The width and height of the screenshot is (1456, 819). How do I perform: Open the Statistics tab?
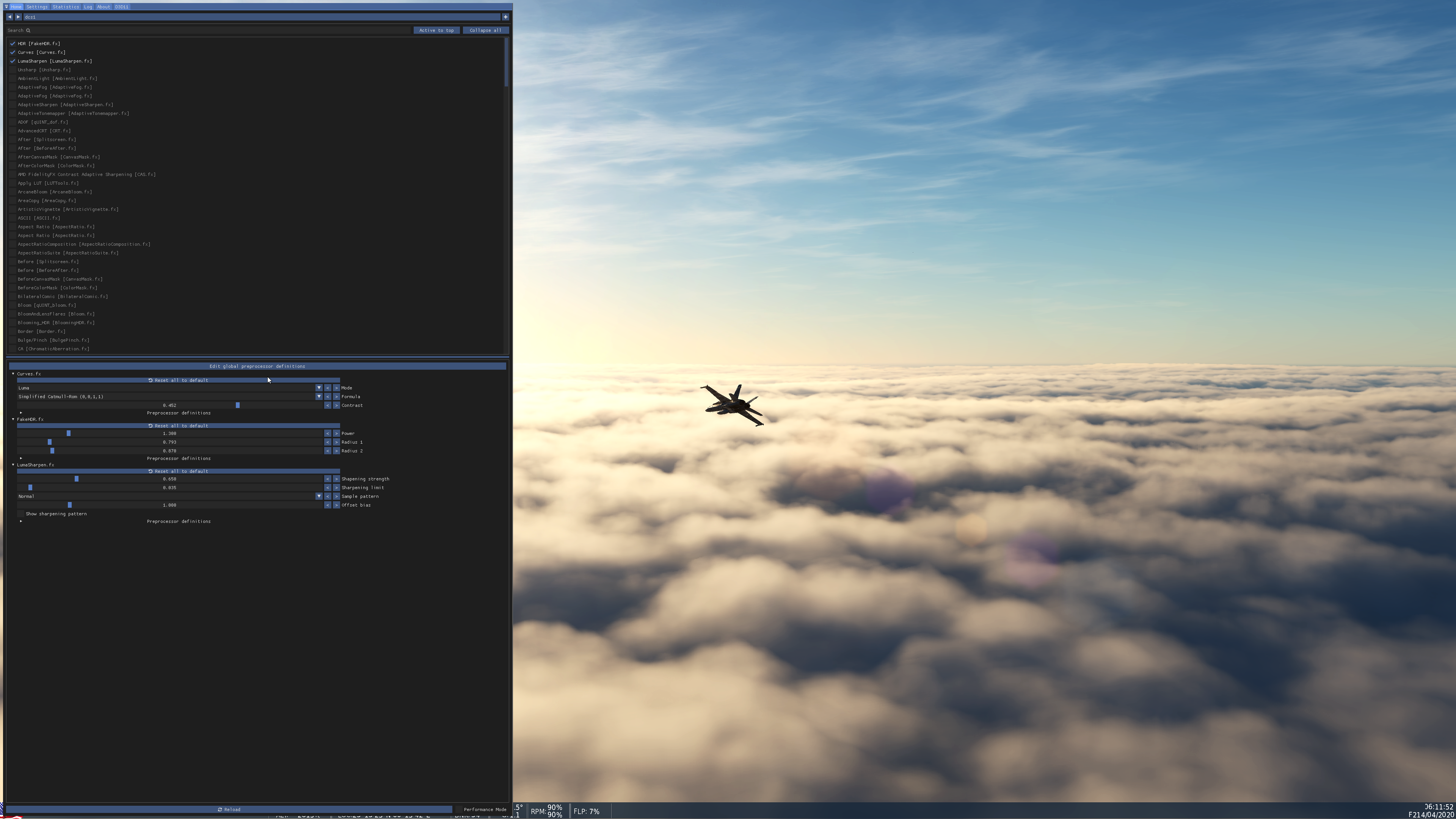(66, 7)
